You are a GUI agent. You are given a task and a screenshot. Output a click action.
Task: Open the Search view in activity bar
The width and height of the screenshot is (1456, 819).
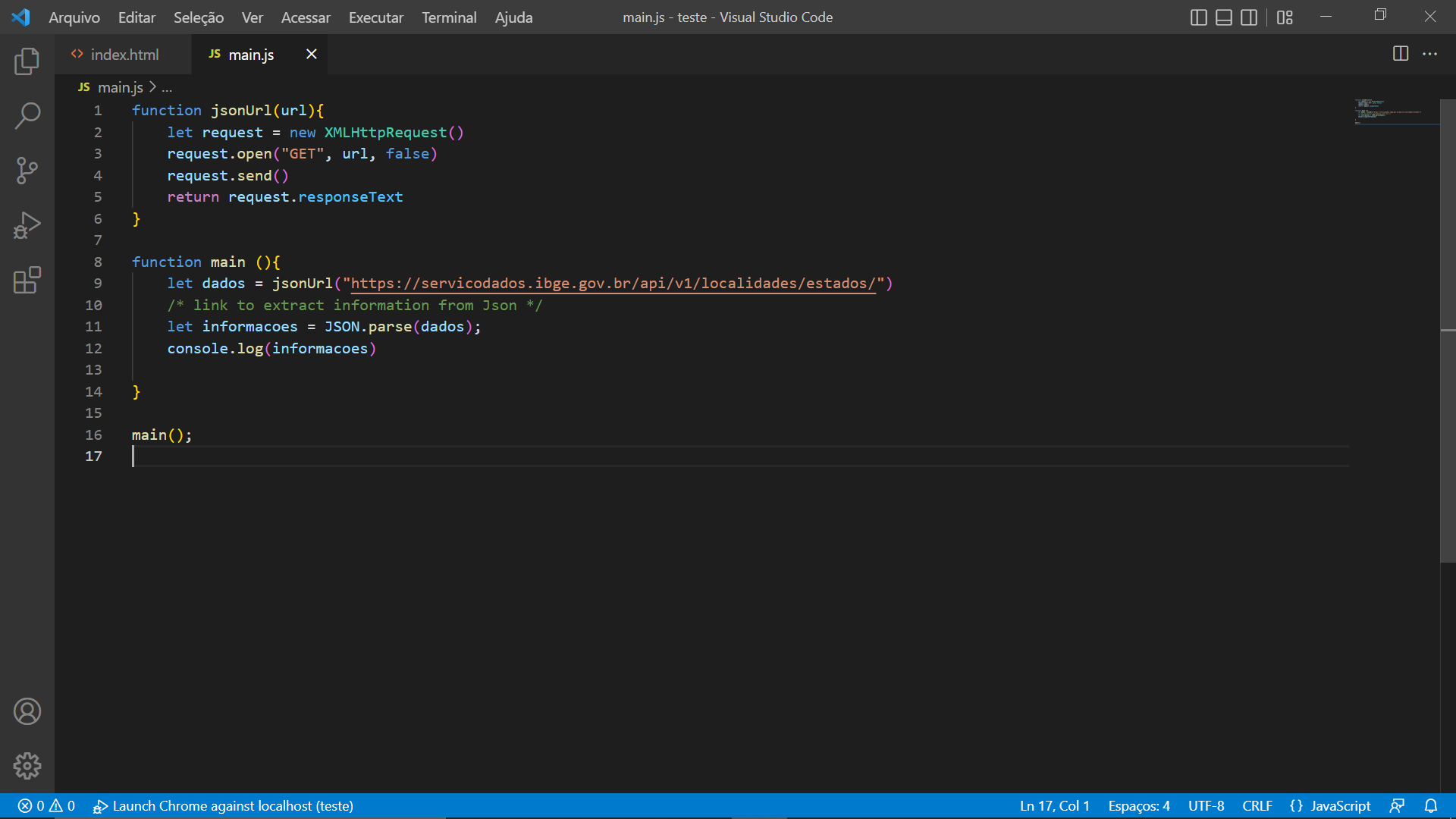coord(27,116)
